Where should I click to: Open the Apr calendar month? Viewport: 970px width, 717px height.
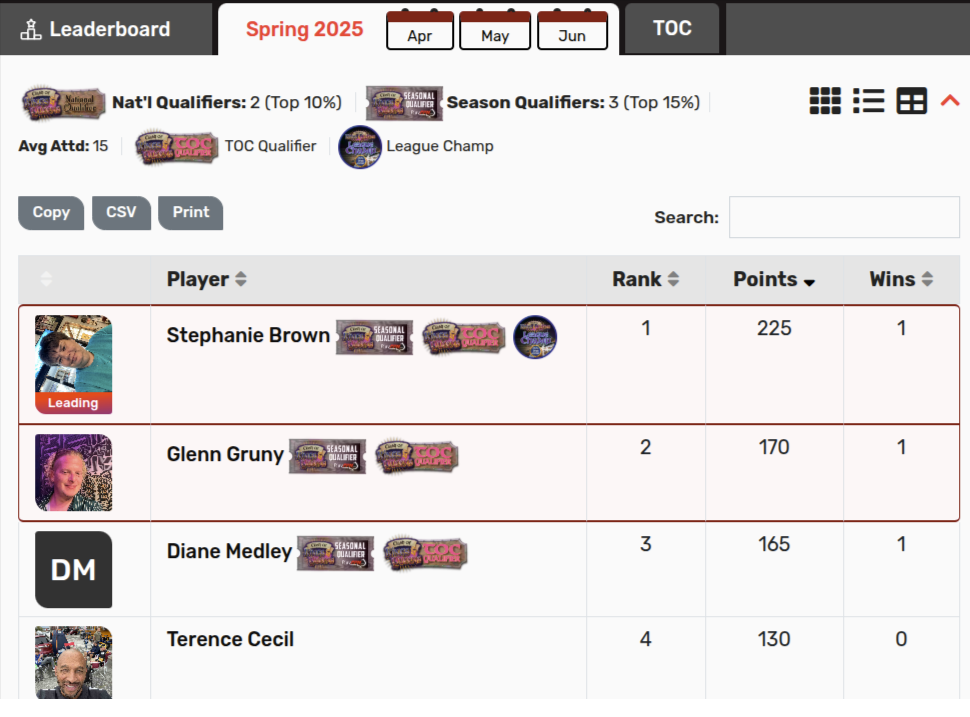(420, 31)
